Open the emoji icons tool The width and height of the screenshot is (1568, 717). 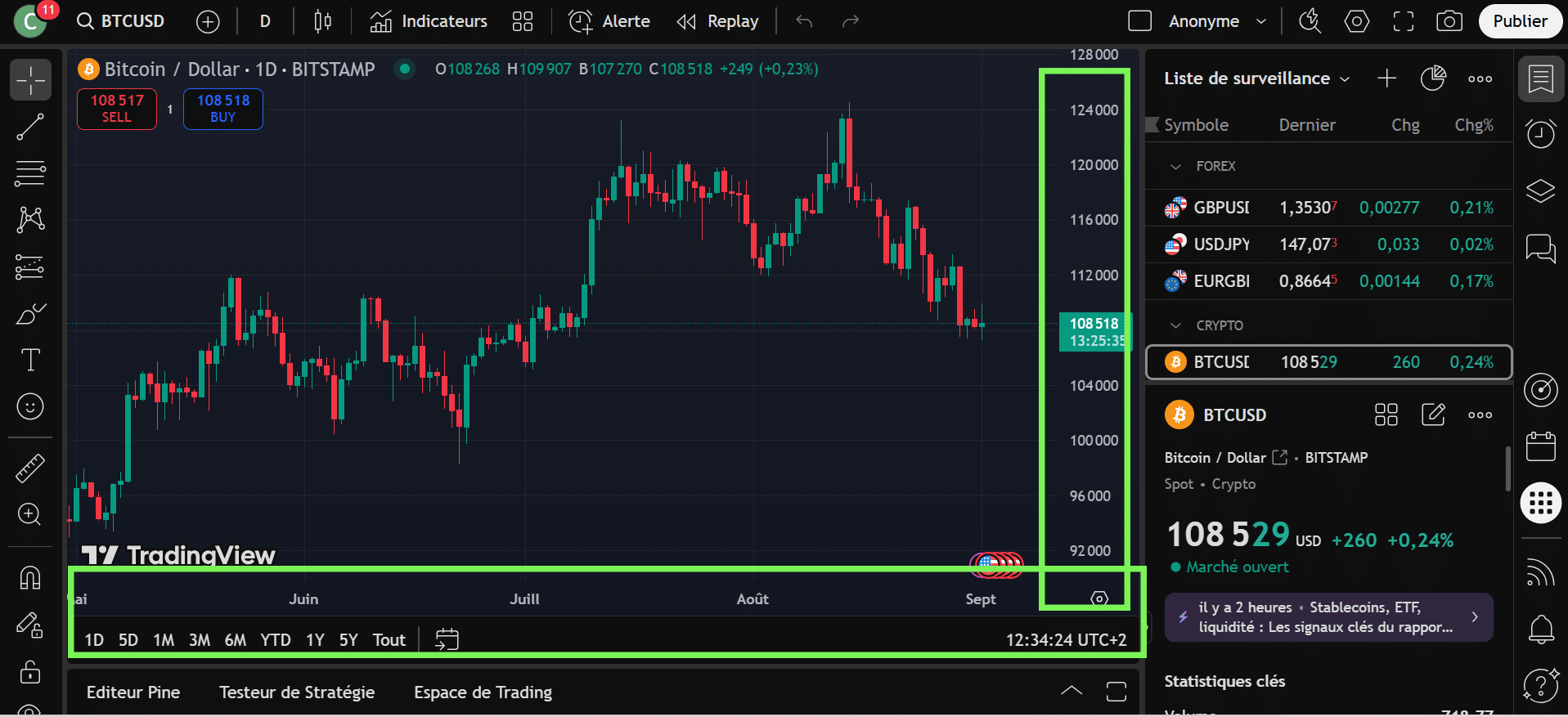tap(30, 406)
